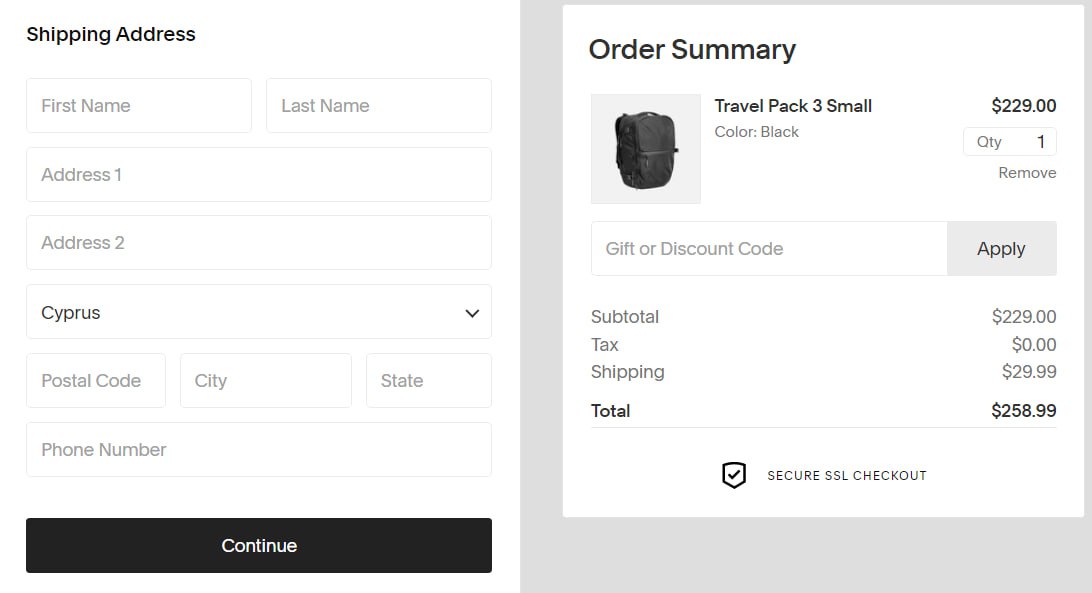Focus the Phone Number field
This screenshot has width=1092, height=593.
click(x=258, y=450)
